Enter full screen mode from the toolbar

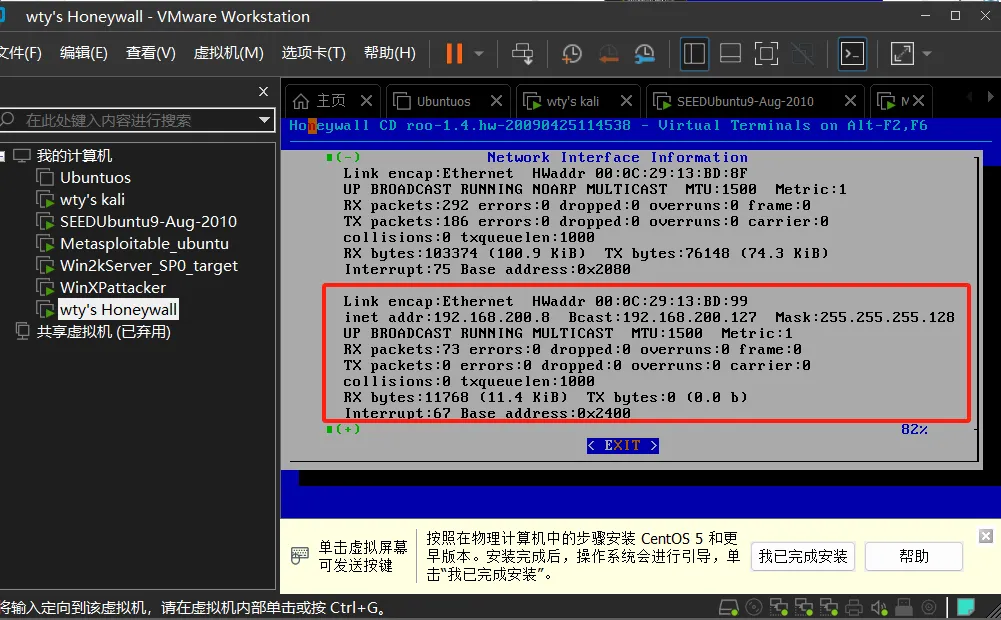point(766,54)
